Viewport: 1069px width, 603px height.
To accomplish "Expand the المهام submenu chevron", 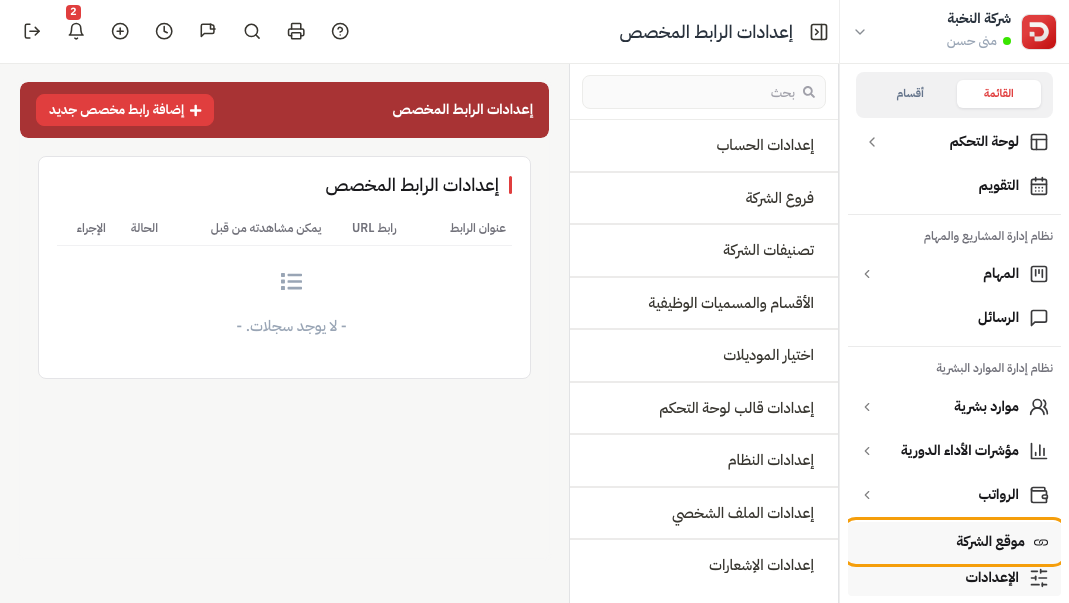I will point(867,274).
